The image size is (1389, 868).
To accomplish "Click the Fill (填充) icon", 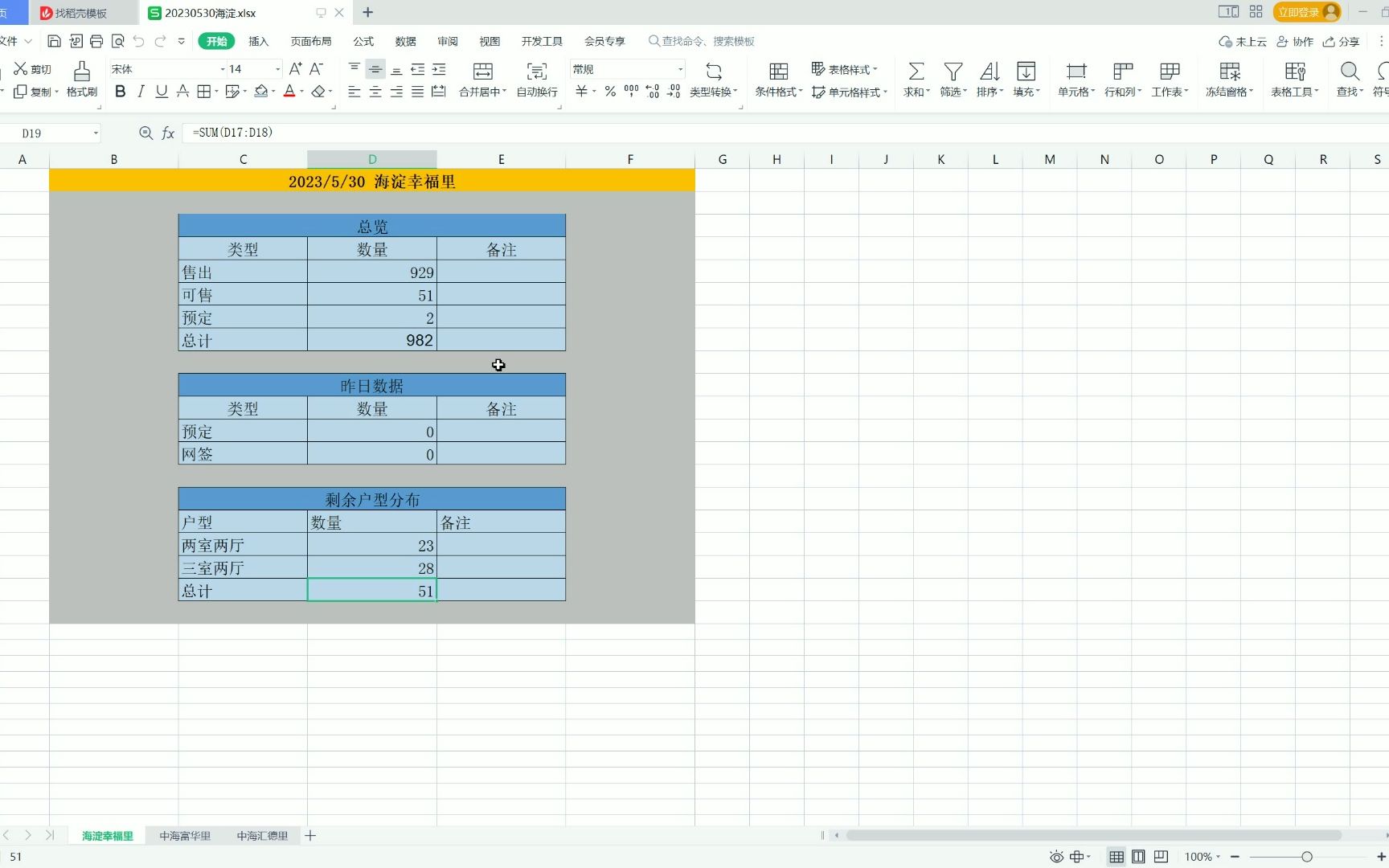I will point(1026,72).
